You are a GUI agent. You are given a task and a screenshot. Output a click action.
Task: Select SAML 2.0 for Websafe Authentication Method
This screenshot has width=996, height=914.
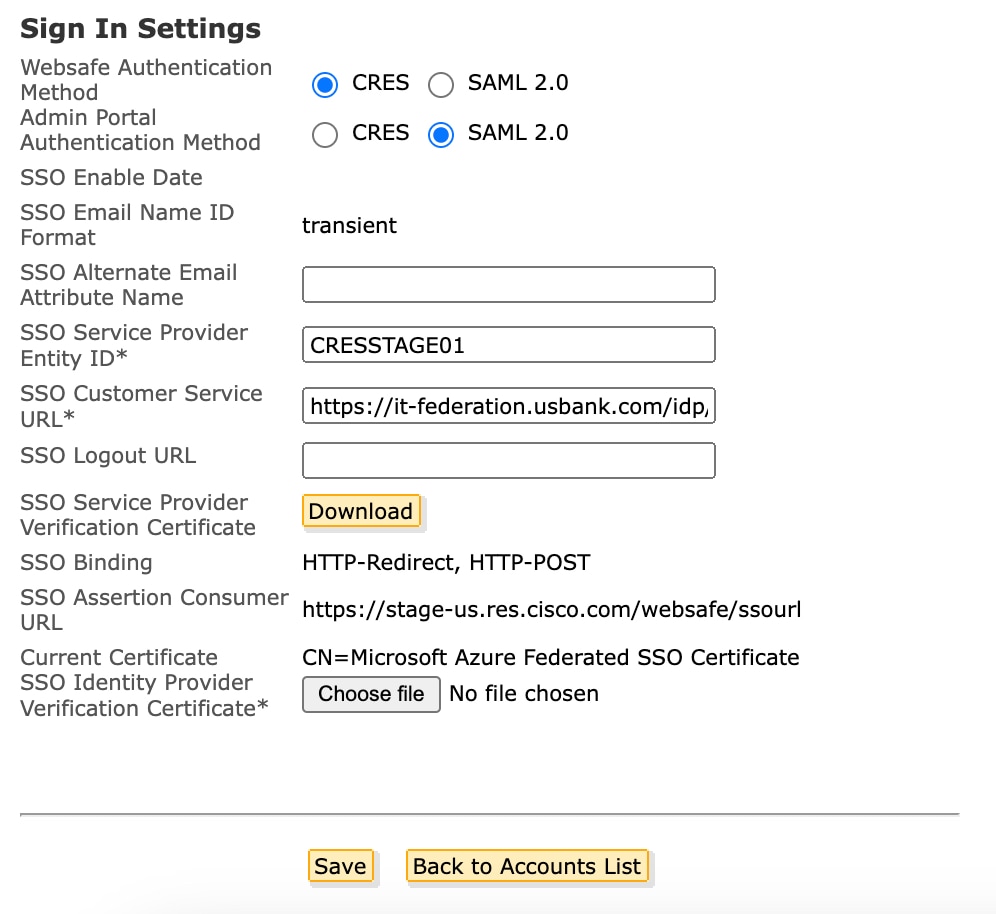441,85
